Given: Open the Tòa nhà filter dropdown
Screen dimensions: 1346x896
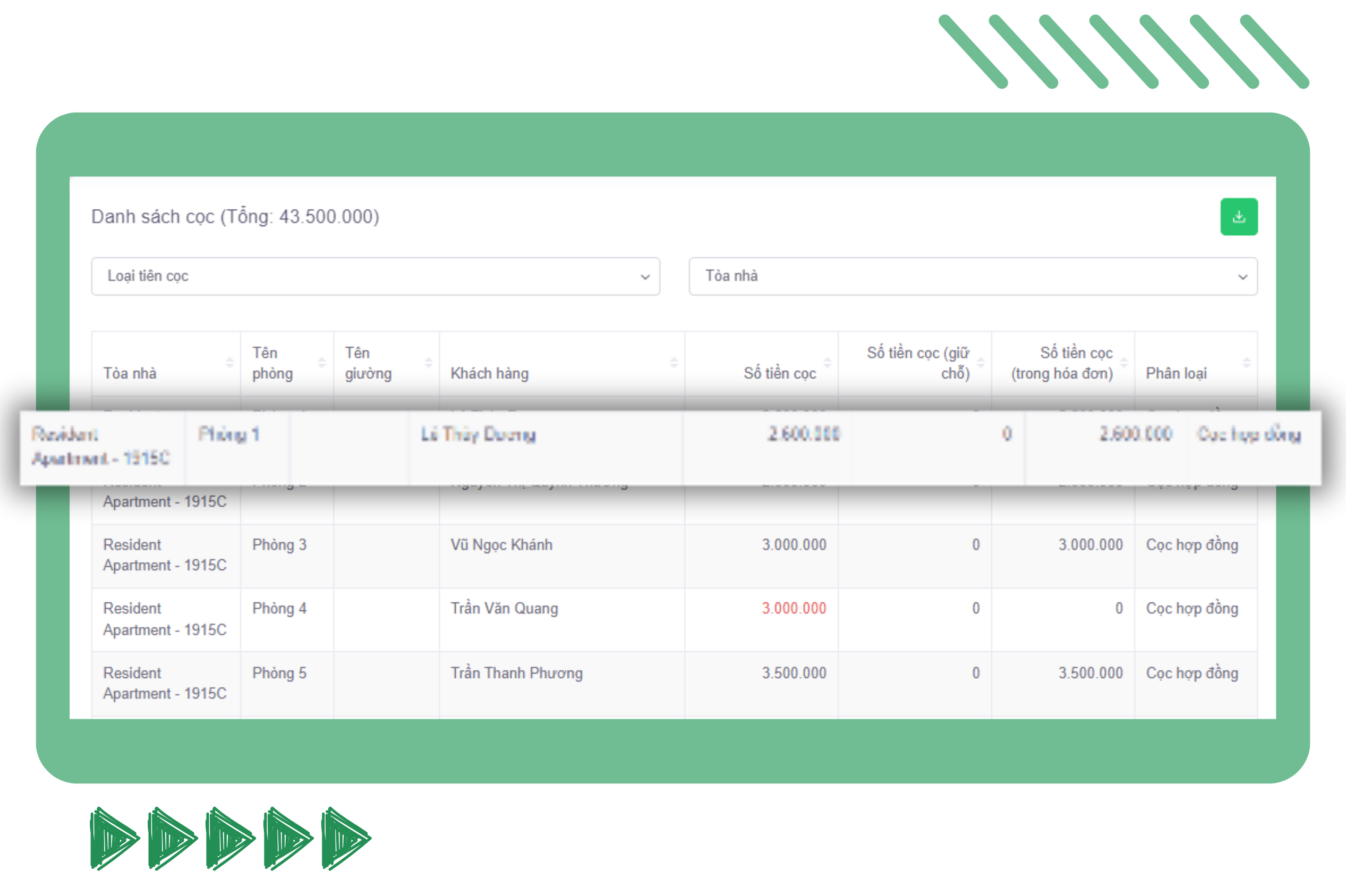Looking at the screenshot, I should coord(973,276).
